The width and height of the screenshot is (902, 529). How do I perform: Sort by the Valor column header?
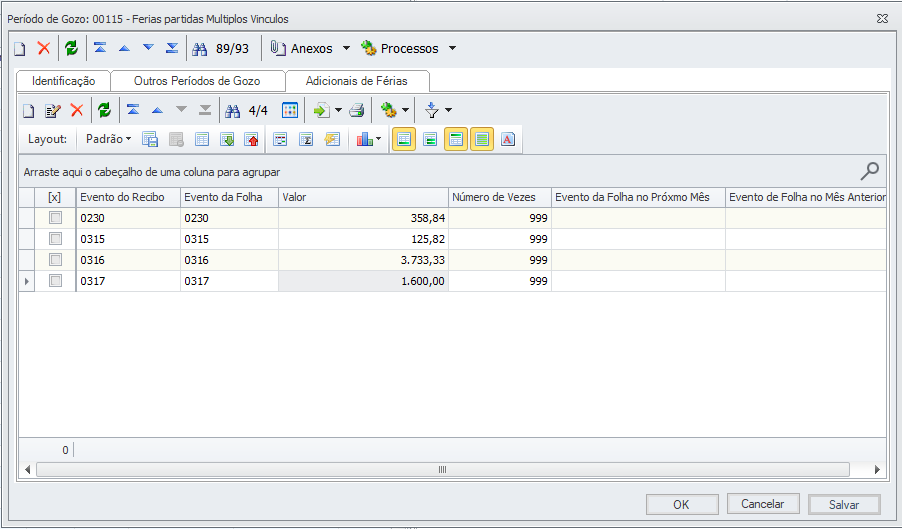pyautogui.click(x=364, y=197)
